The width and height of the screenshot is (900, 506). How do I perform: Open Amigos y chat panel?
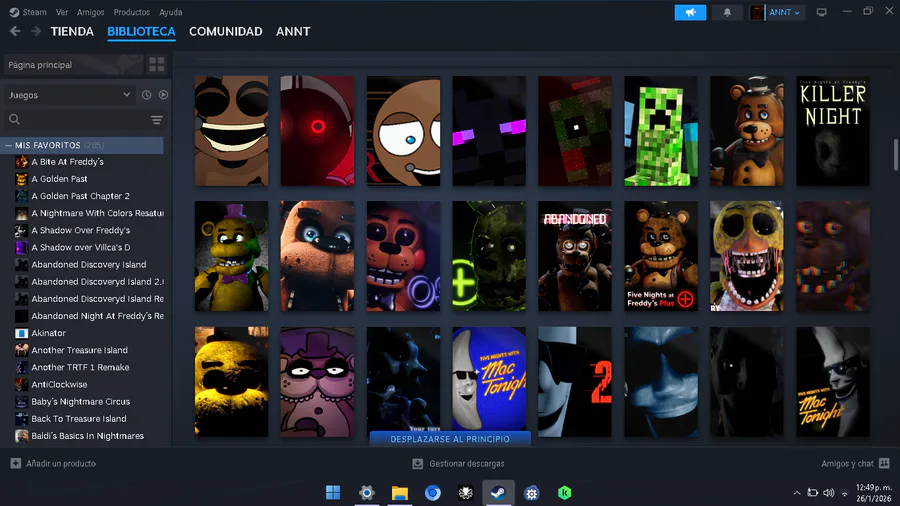[855, 464]
